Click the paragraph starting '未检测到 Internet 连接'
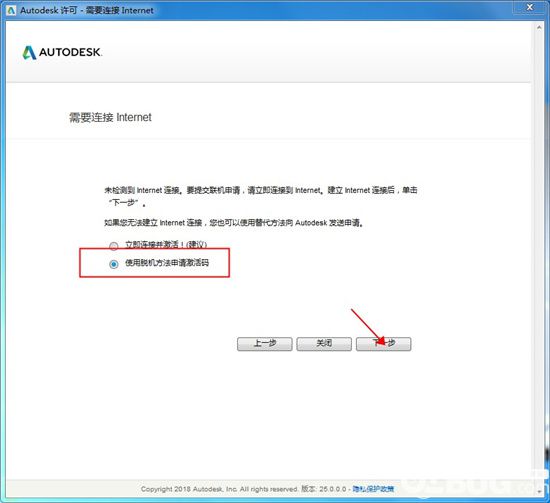Screen dimensions: 550x503 [x=261, y=196]
